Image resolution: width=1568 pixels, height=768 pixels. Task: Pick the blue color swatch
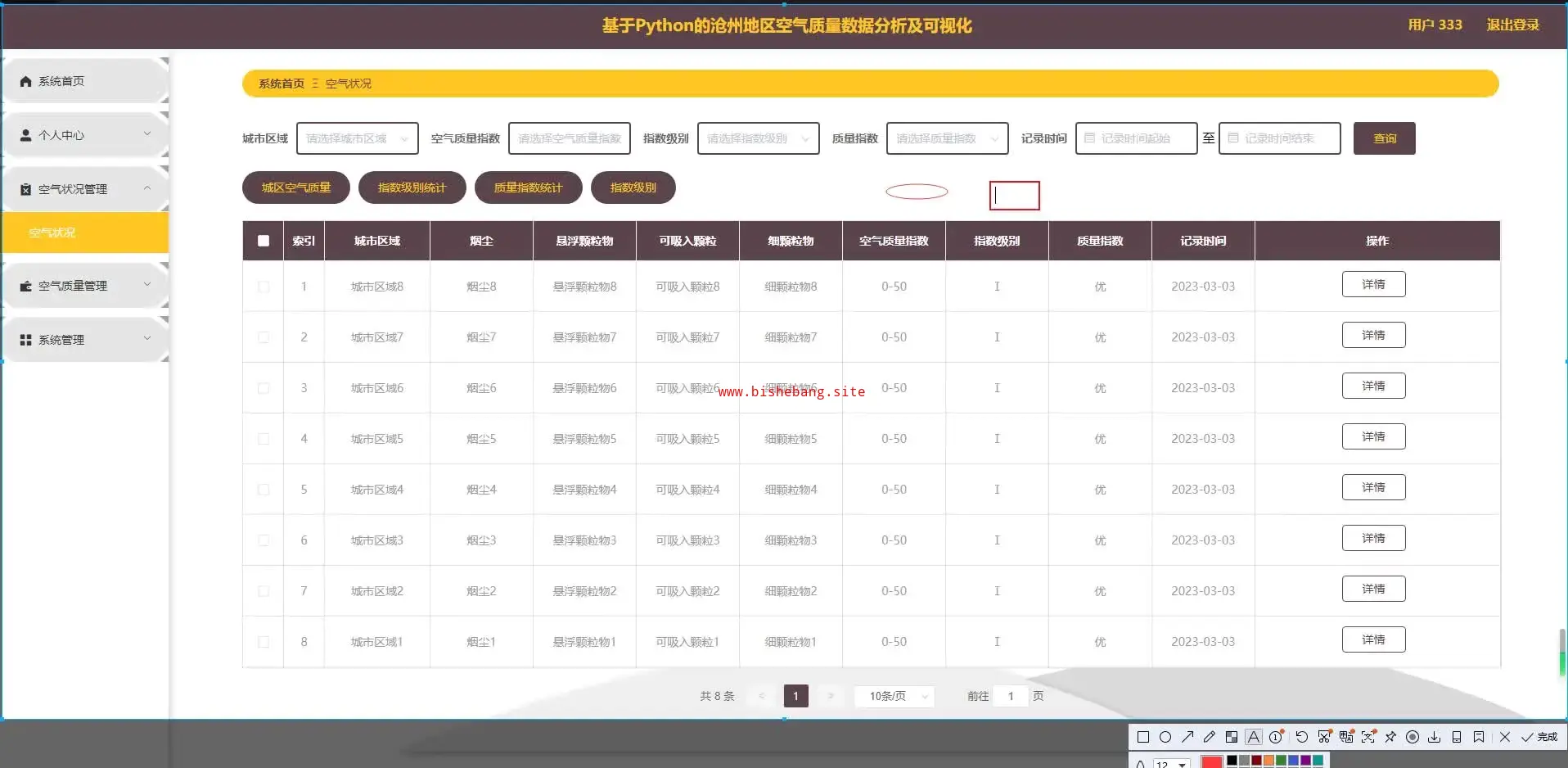coord(1294,761)
